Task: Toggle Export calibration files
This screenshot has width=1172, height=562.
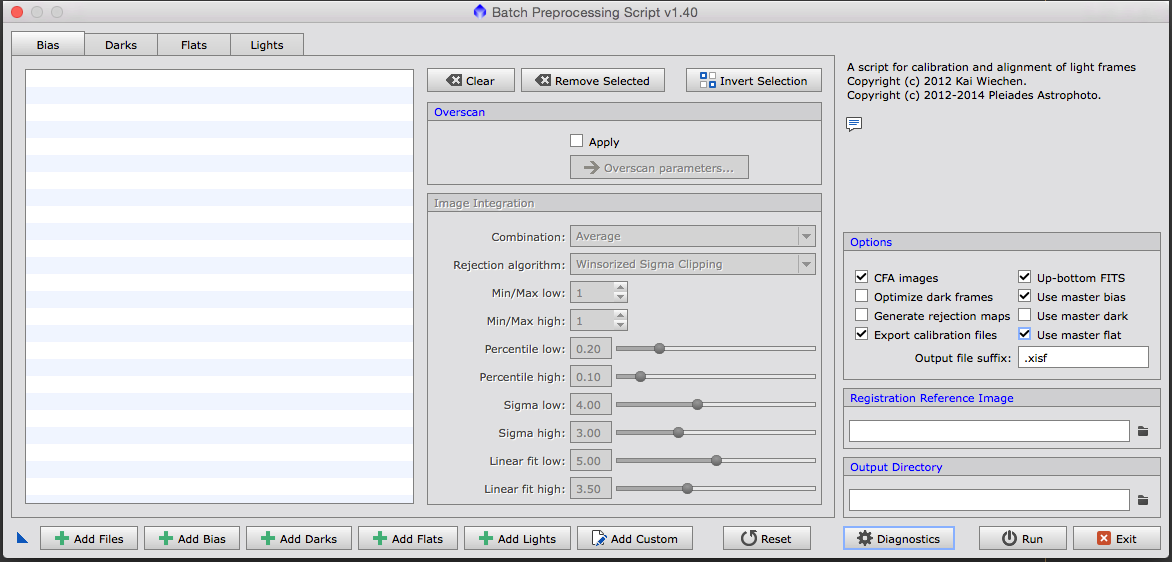Action: 862,334
